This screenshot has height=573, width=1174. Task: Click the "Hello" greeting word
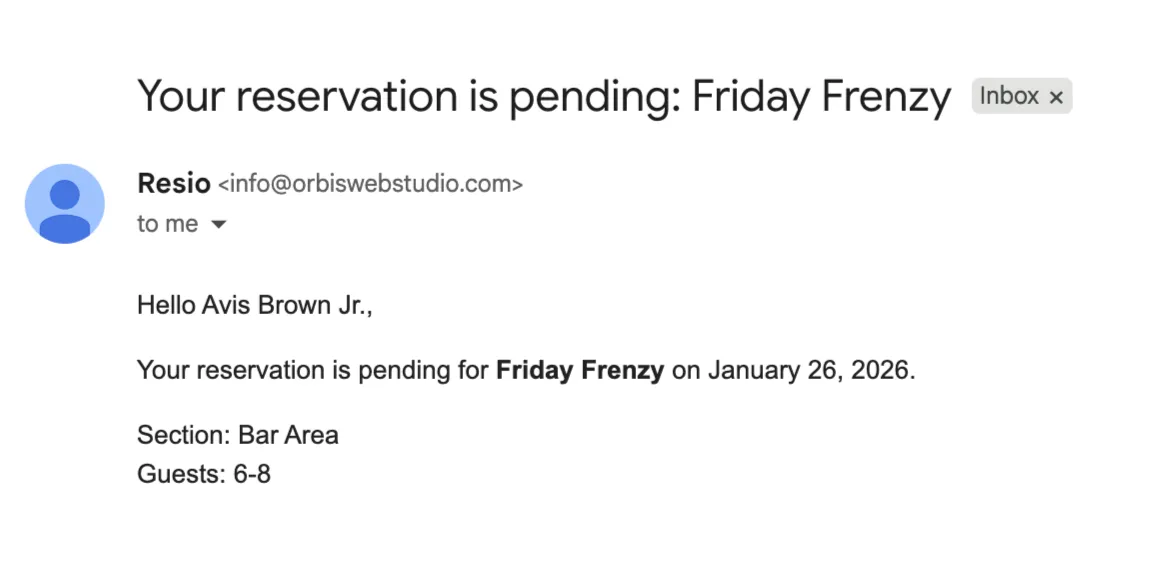pyautogui.click(x=166, y=305)
